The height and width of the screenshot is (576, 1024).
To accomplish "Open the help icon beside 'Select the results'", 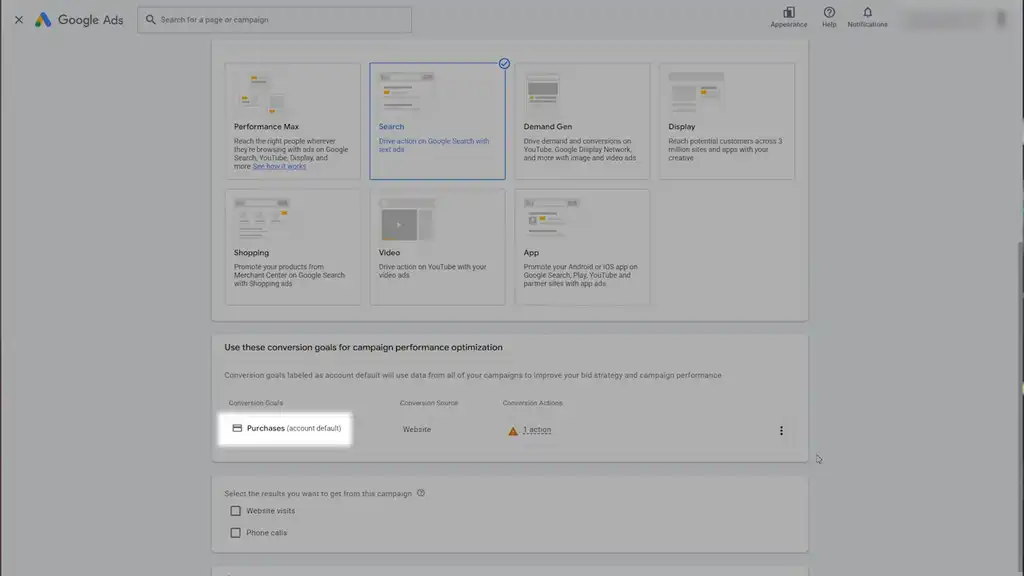I will (421, 493).
